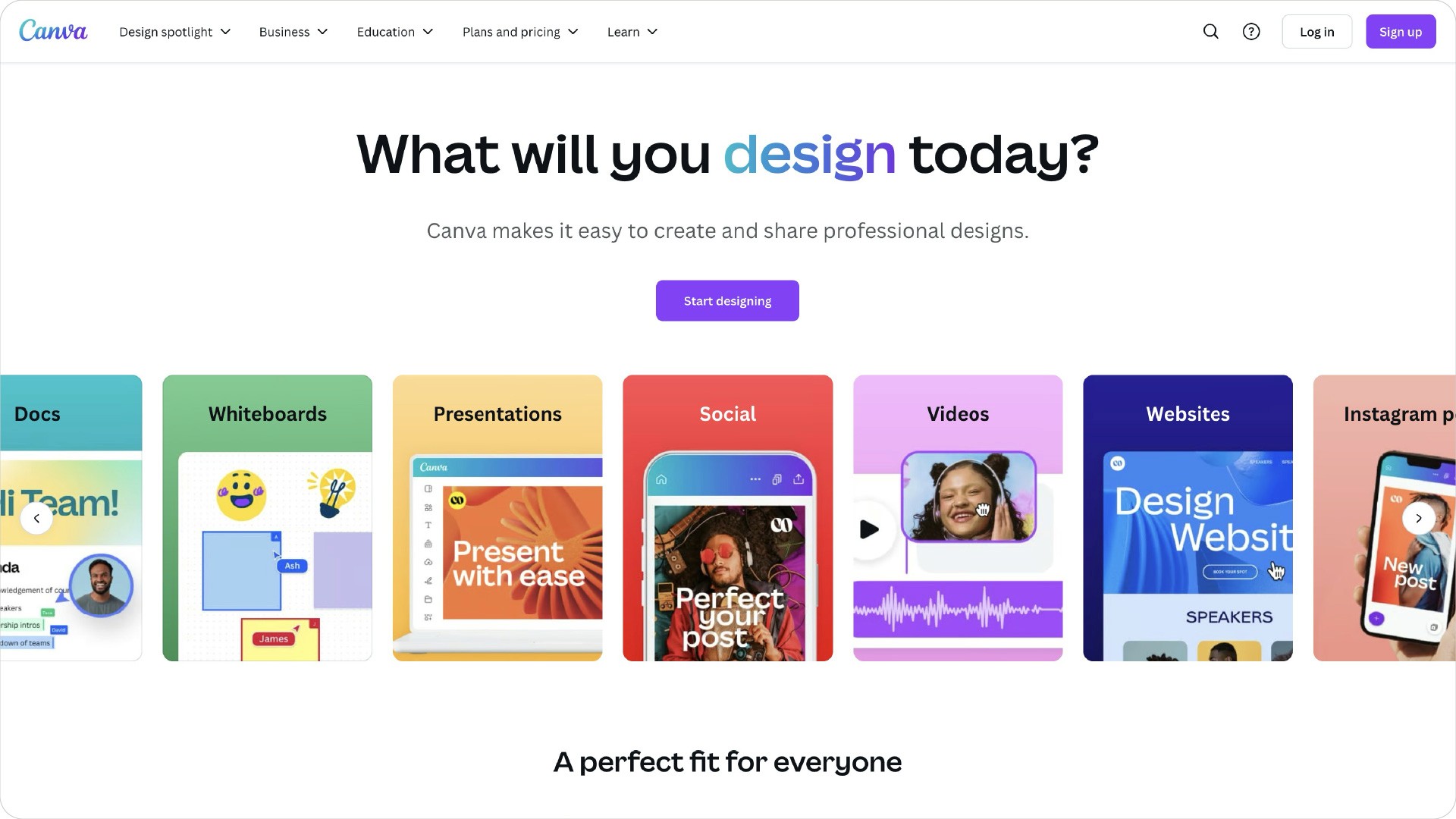Select the Websites design category card
The height and width of the screenshot is (819, 1456).
tap(1188, 518)
